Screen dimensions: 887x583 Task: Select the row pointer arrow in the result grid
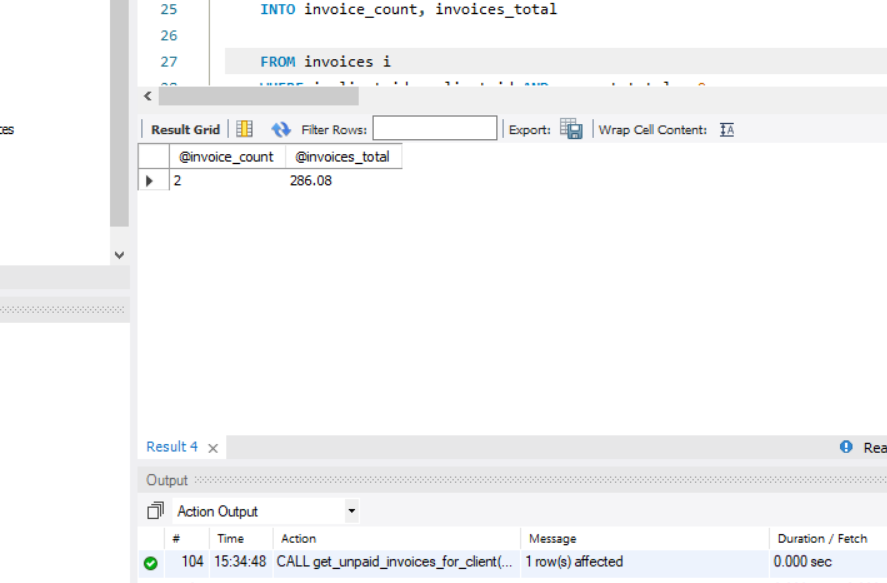click(x=149, y=181)
